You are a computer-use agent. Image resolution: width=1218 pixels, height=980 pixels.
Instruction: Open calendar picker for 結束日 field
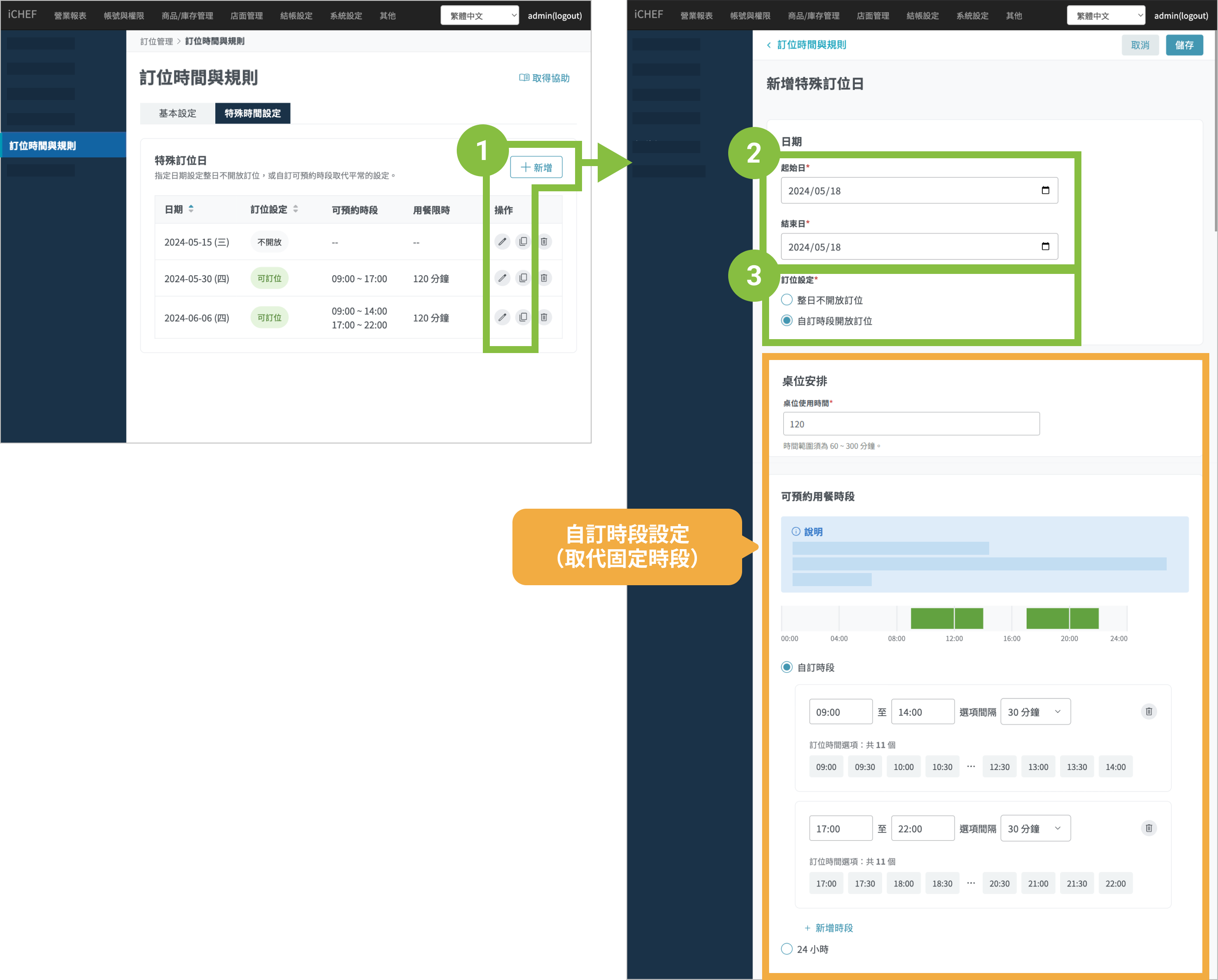point(1045,247)
